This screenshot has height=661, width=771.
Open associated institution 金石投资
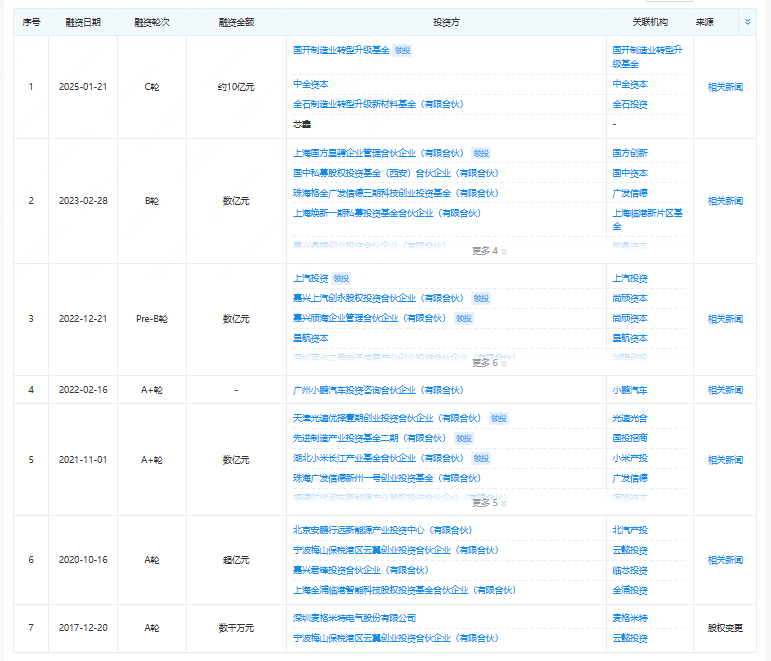tap(630, 104)
